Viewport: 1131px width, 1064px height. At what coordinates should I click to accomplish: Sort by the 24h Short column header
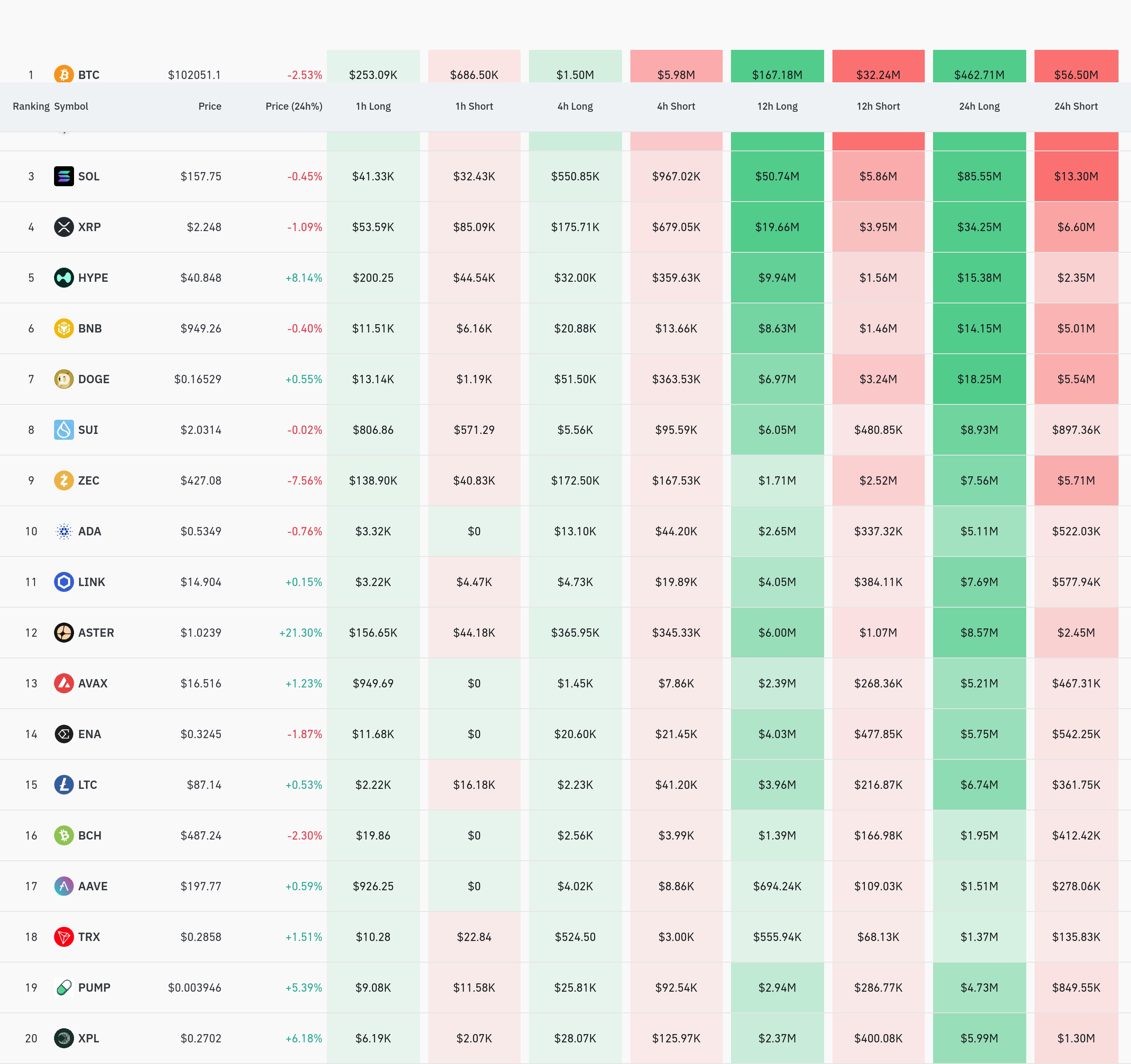(1075, 106)
